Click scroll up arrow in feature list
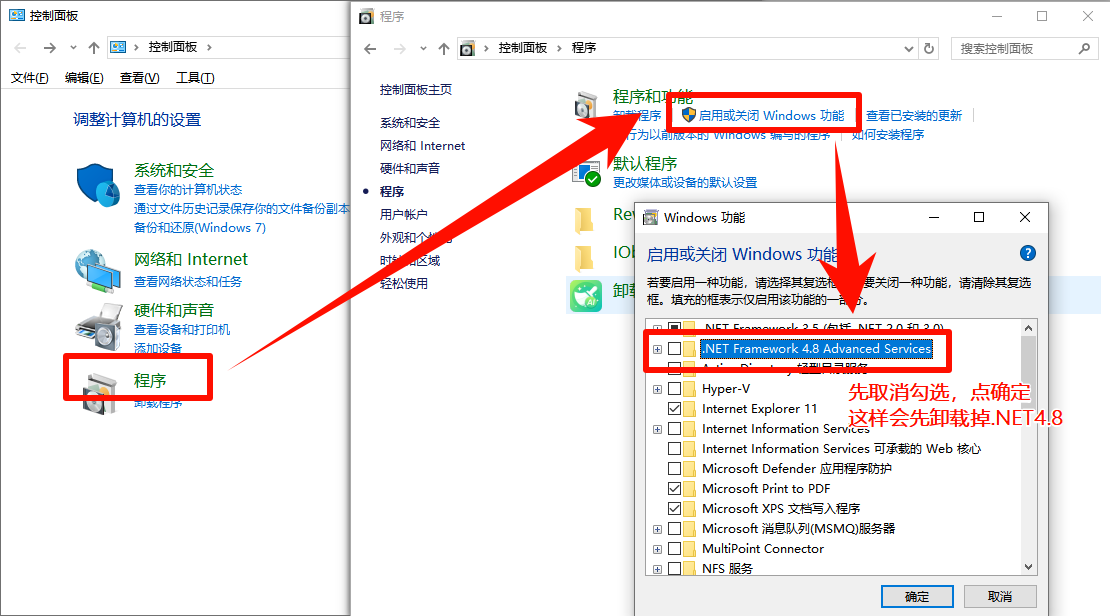The image size is (1110, 616). click(x=1029, y=328)
